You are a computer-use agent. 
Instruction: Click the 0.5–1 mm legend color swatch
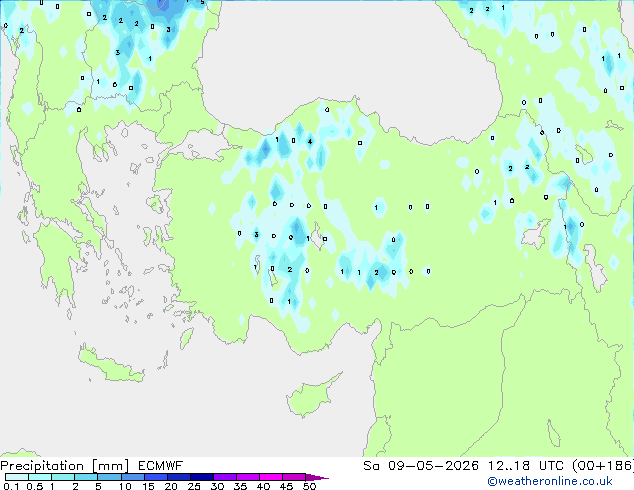point(40,477)
